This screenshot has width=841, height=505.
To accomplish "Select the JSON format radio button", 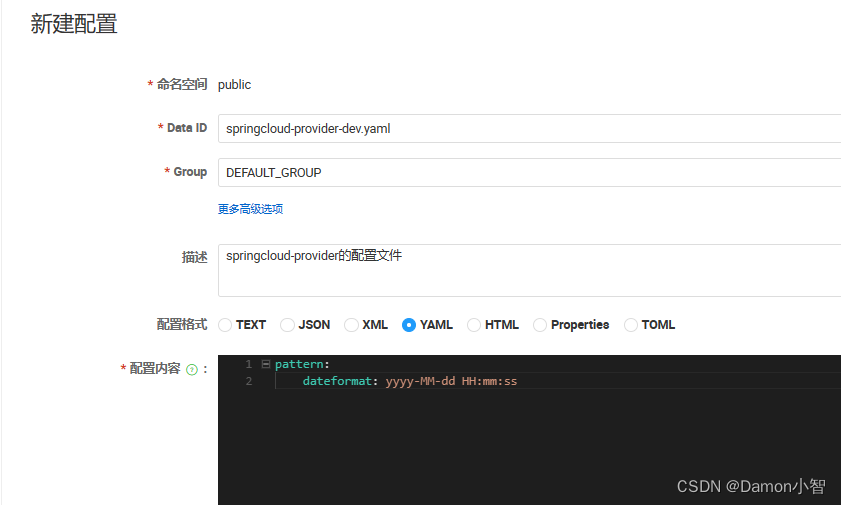I will pyautogui.click(x=287, y=325).
